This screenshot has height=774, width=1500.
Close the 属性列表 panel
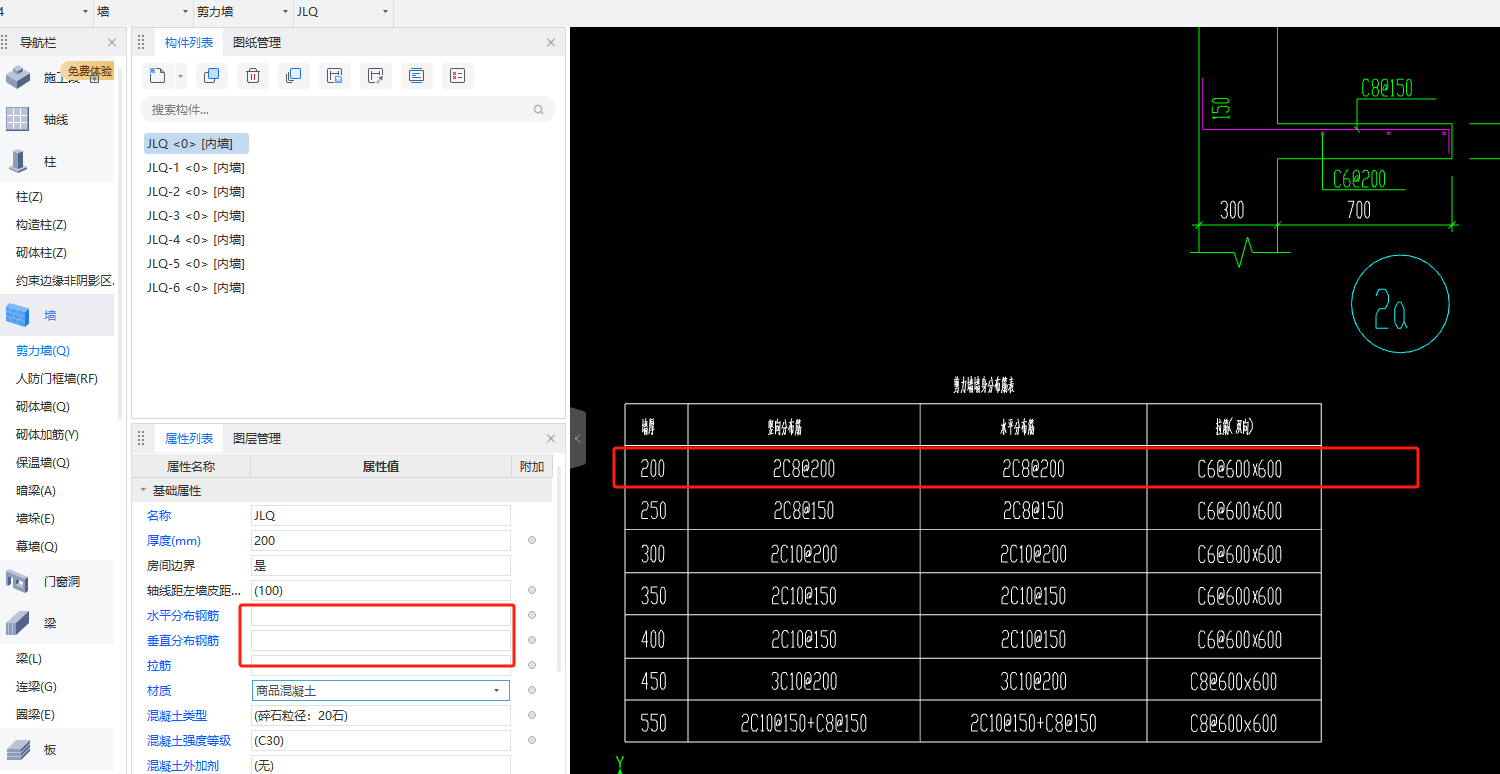pyautogui.click(x=551, y=439)
